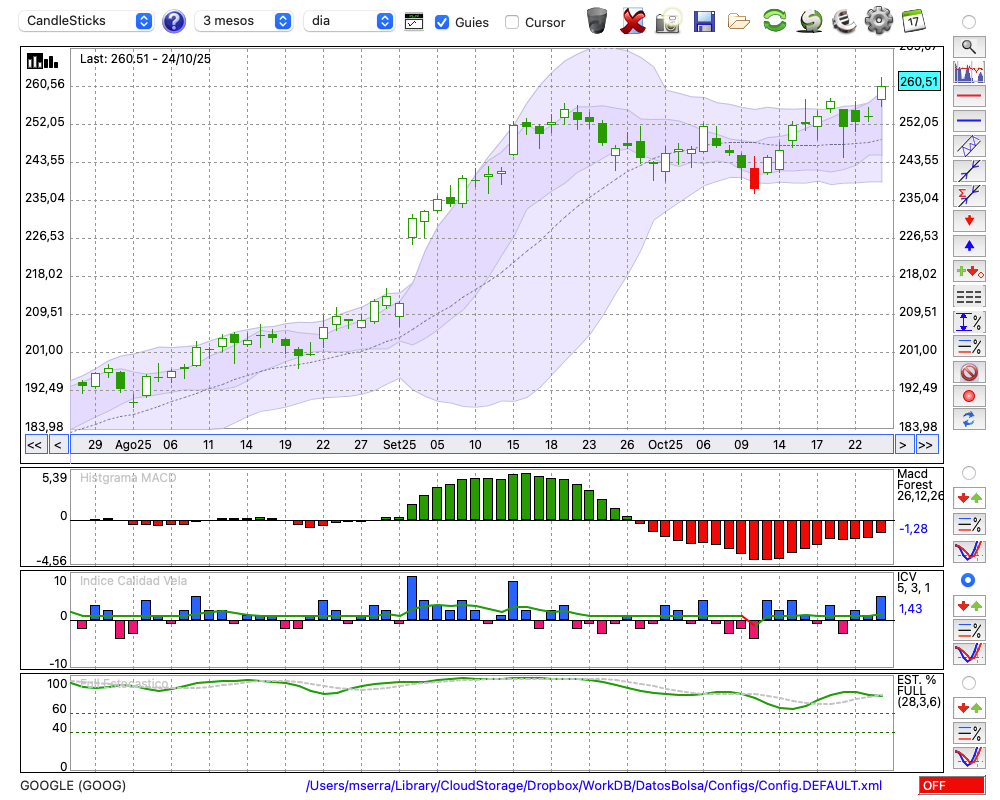This screenshot has width=1000, height=800.
Task: Select the Macd Forest panel radio button
Action: point(968,472)
